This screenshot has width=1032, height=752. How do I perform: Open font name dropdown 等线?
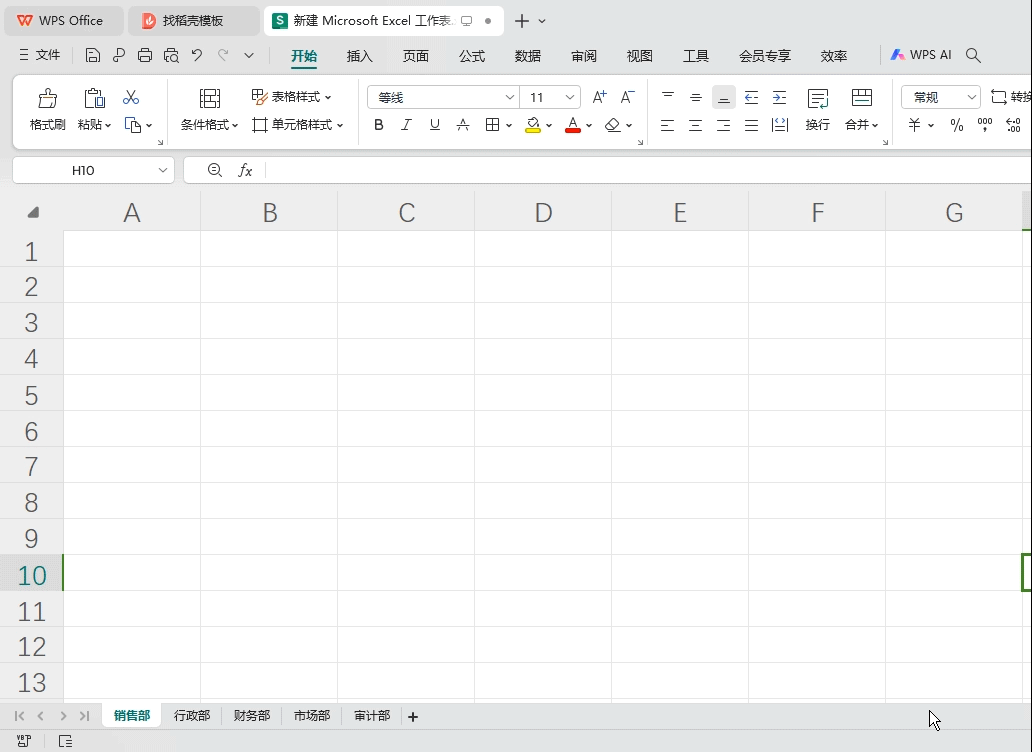coord(509,97)
